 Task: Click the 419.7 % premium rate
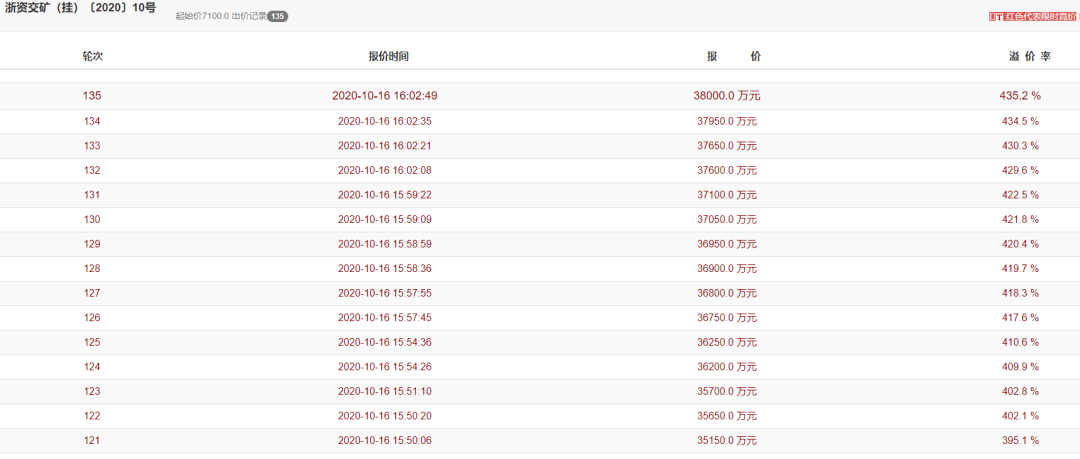point(1019,268)
